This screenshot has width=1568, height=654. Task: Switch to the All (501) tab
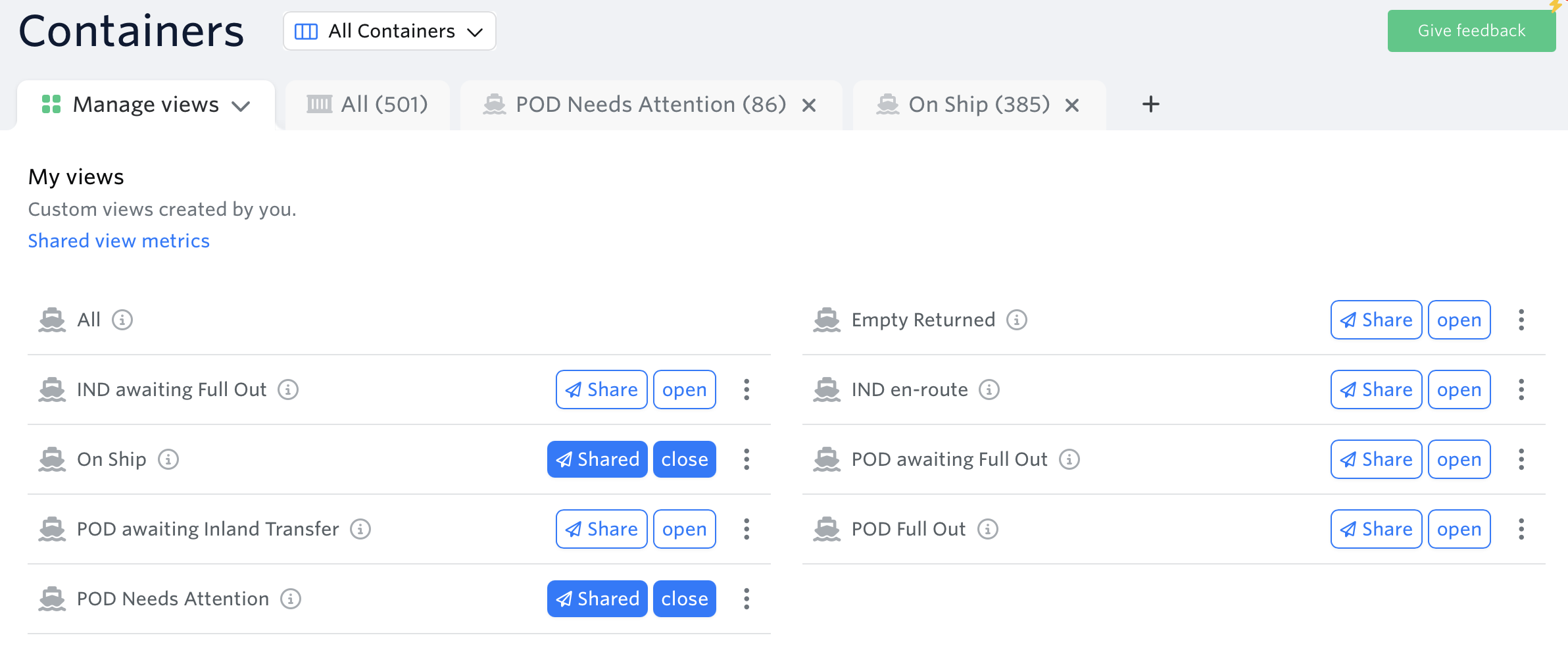[x=368, y=105]
